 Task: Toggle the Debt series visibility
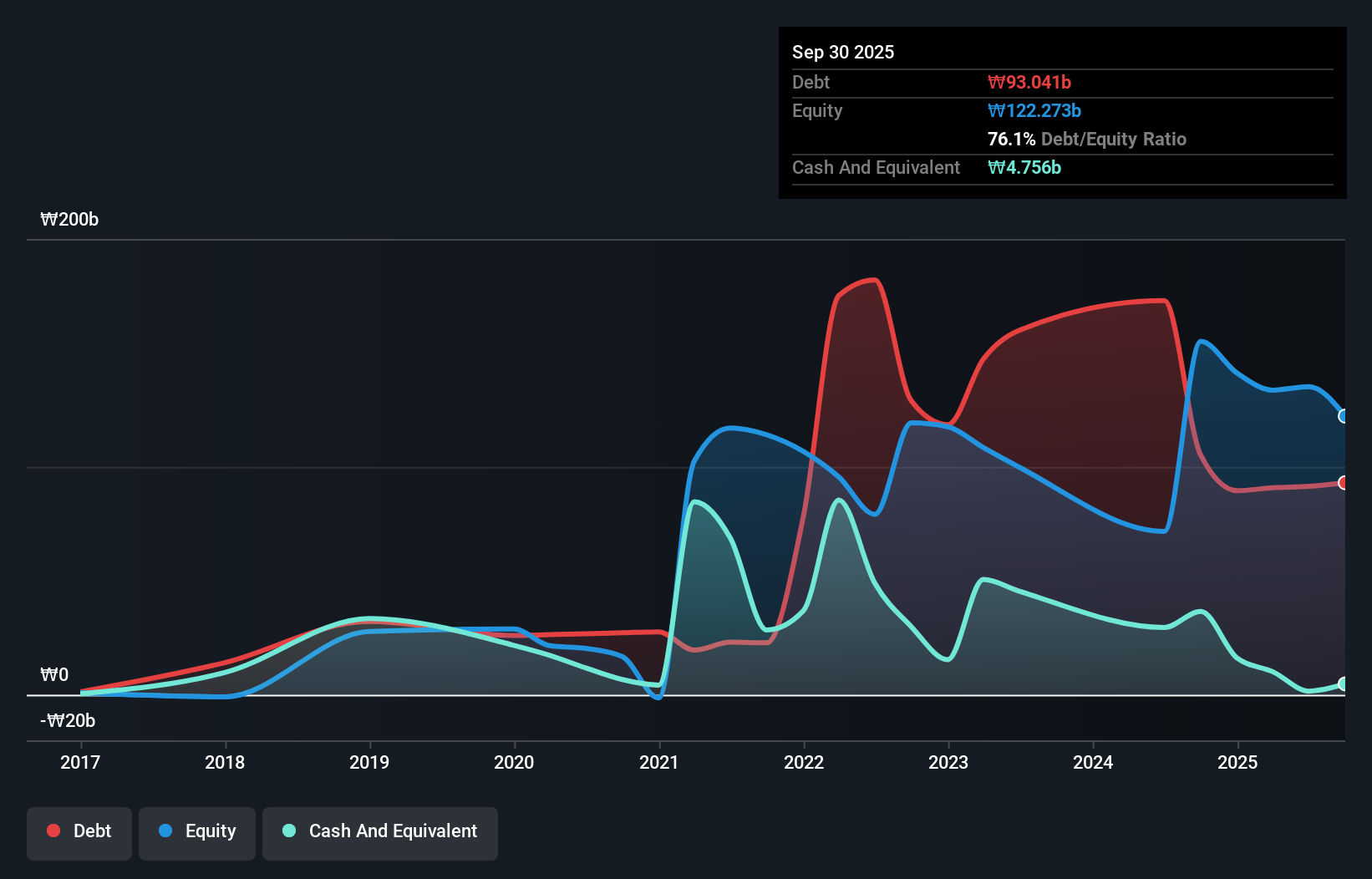pos(79,831)
